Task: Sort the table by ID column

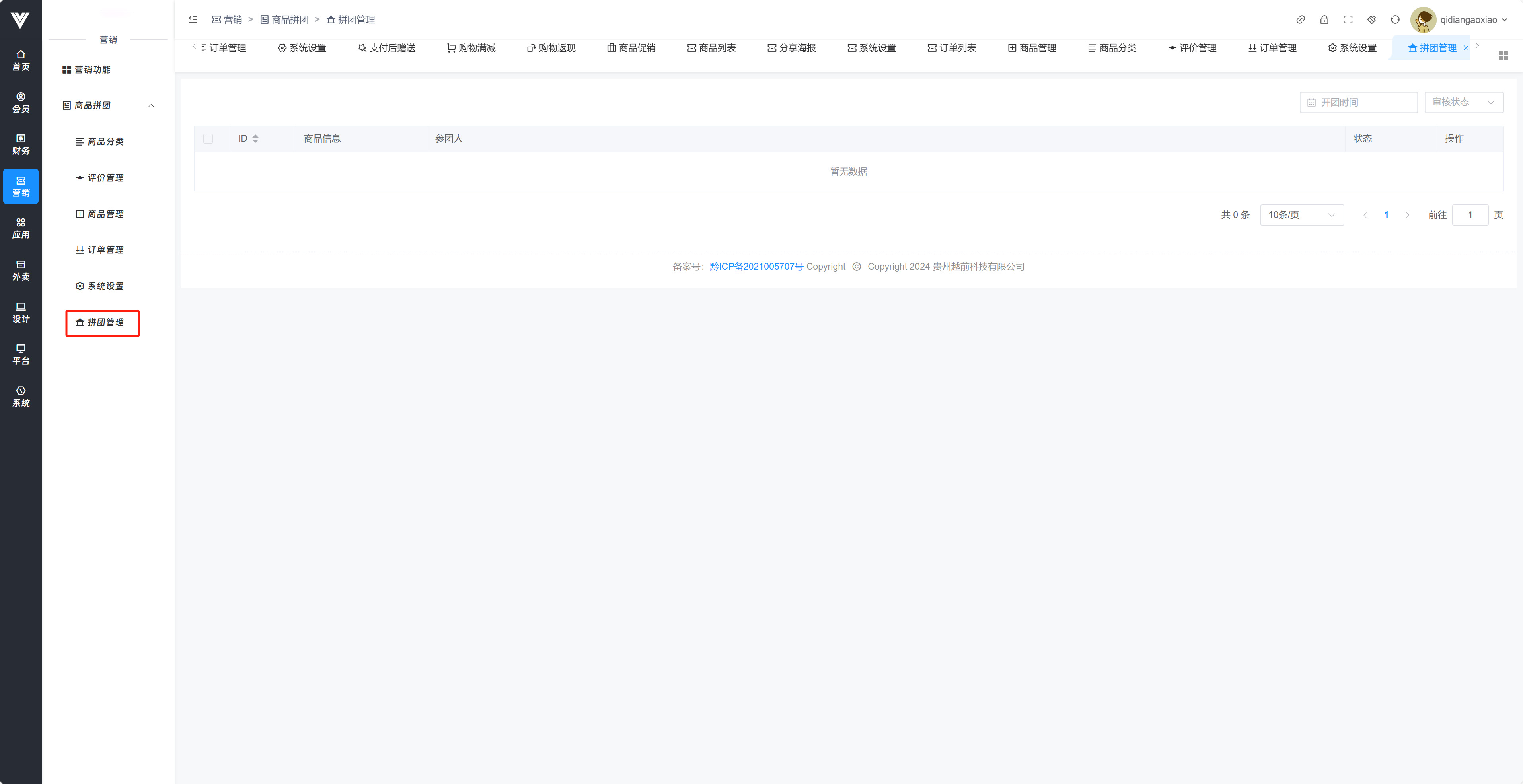Action: point(255,138)
